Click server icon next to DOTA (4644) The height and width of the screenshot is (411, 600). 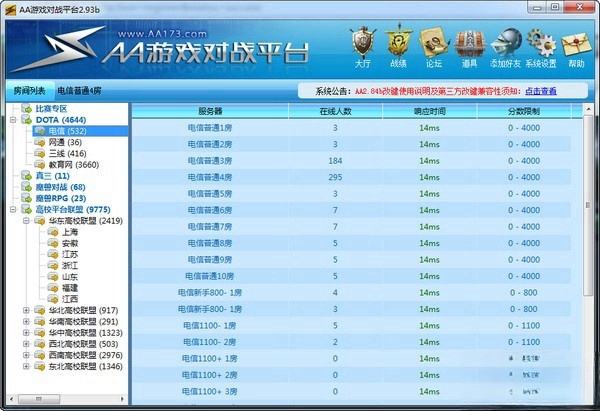tap(26, 120)
